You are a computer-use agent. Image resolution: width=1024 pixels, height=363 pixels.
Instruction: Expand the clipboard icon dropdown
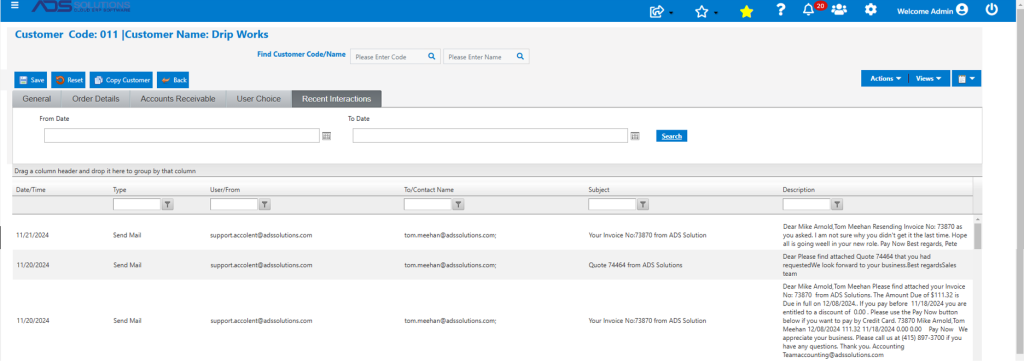pos(966,78)
